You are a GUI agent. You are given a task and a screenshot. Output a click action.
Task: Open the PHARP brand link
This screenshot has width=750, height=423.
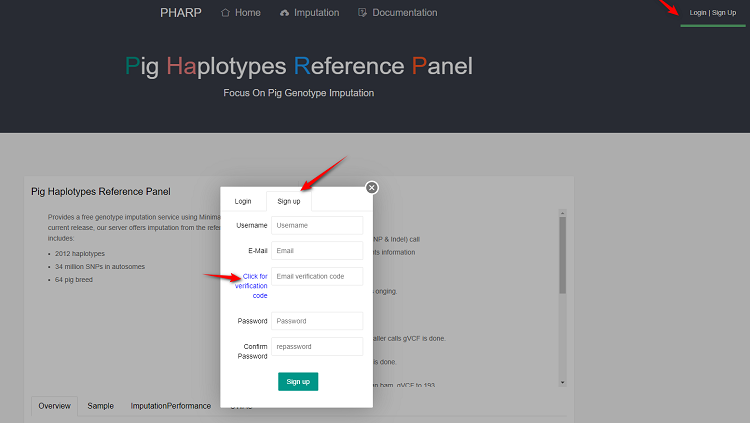pyautogui.click(x=181, y=13)
